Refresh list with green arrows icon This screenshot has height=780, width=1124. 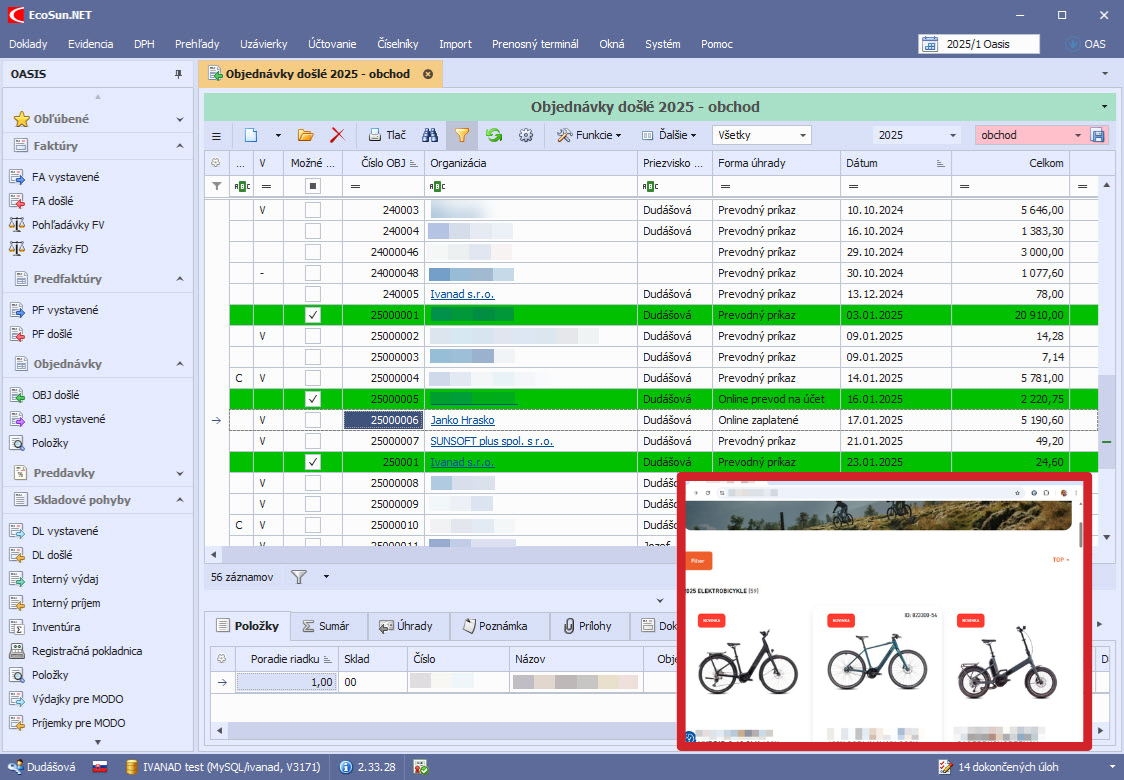[493, 135]
